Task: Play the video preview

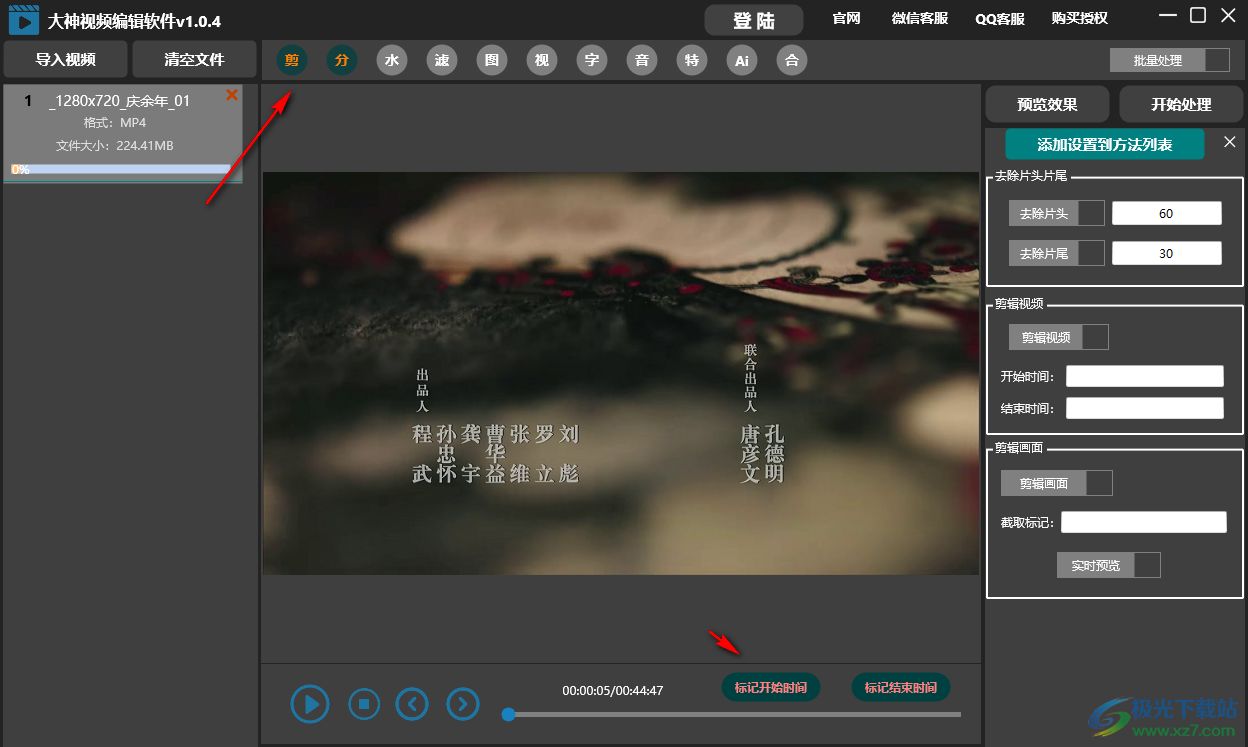Action: tap(311, 704)
